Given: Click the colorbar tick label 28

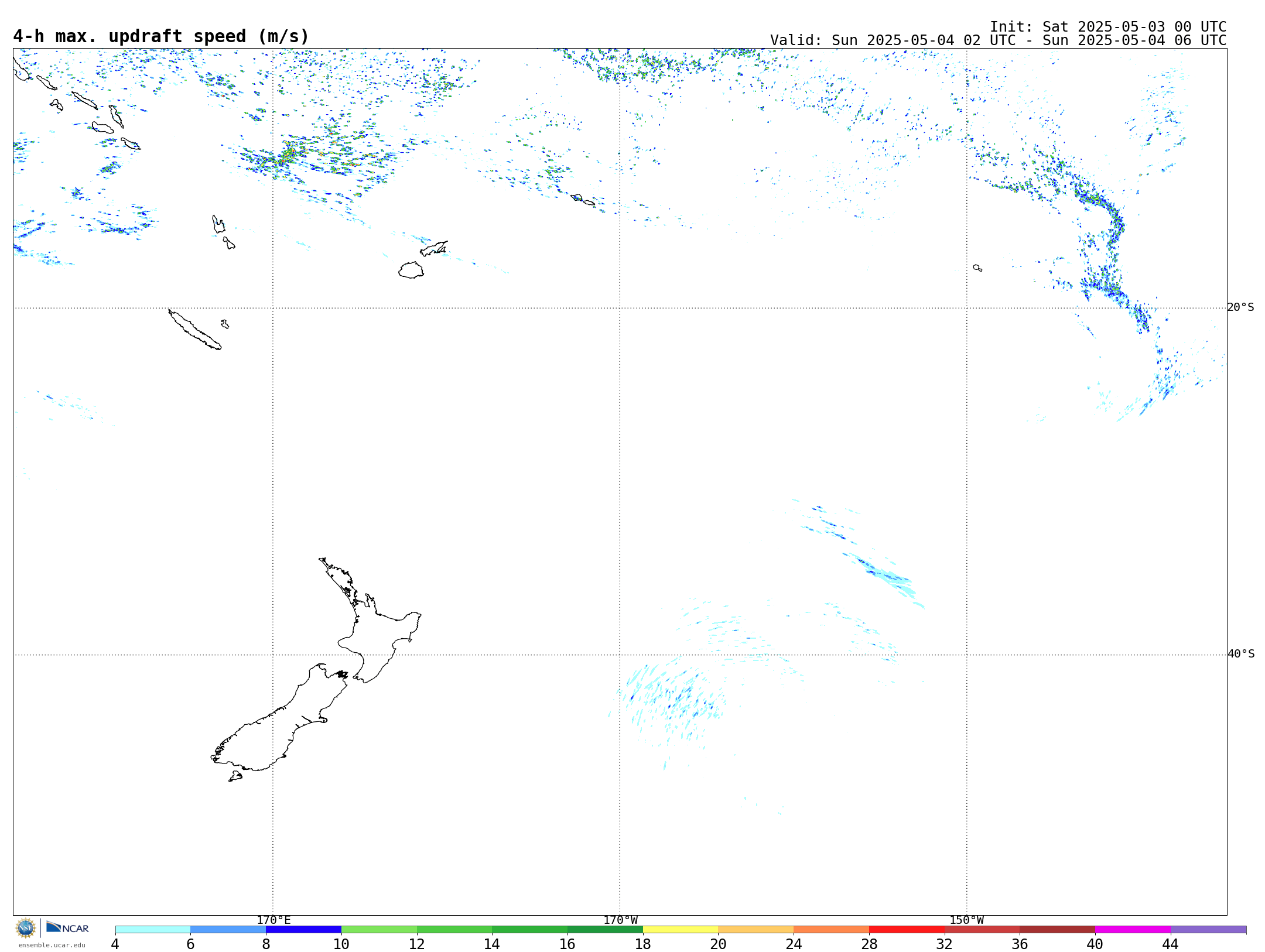Looking at the screenshot, I should click(x=869, y=944).
